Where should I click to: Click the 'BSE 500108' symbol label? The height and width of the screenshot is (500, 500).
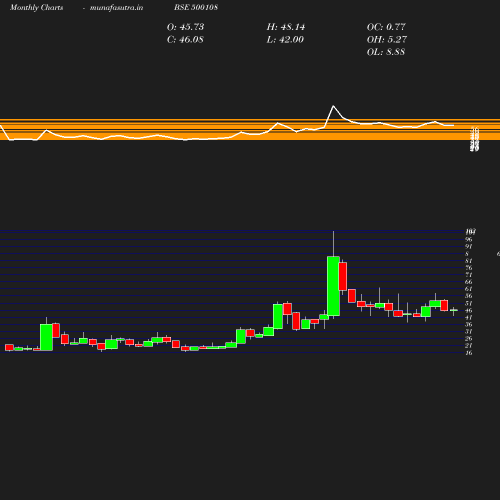tap(196, 7)
